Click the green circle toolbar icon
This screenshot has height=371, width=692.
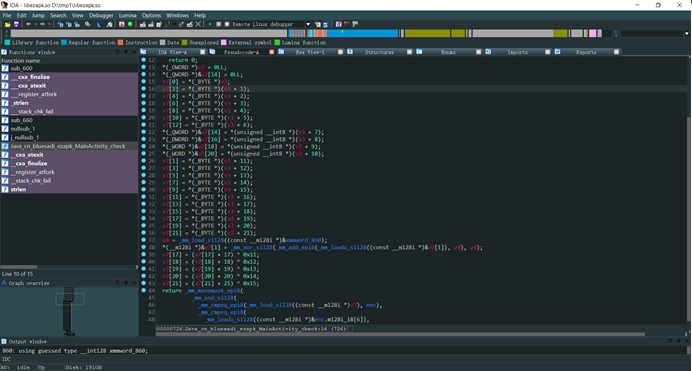pos(130,24)
